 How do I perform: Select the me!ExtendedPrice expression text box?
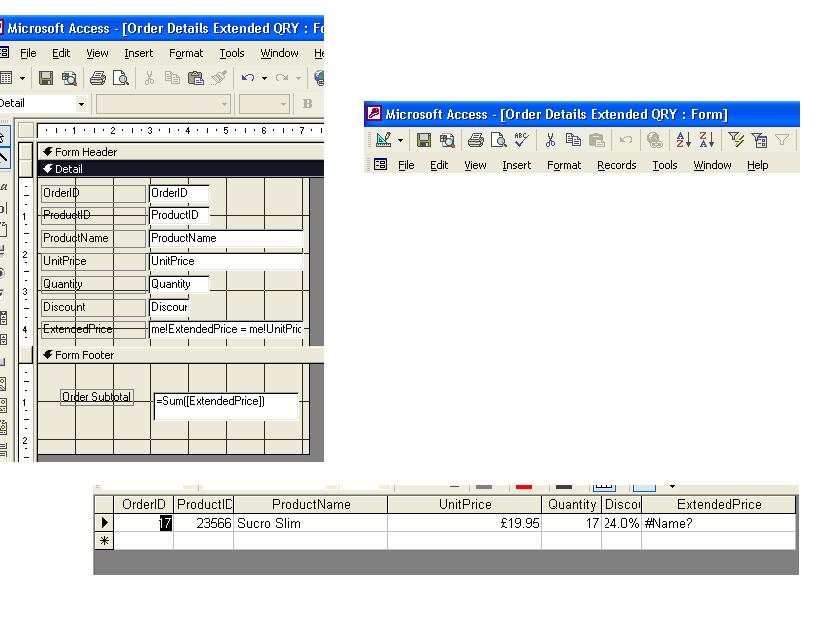click(226, 329)
